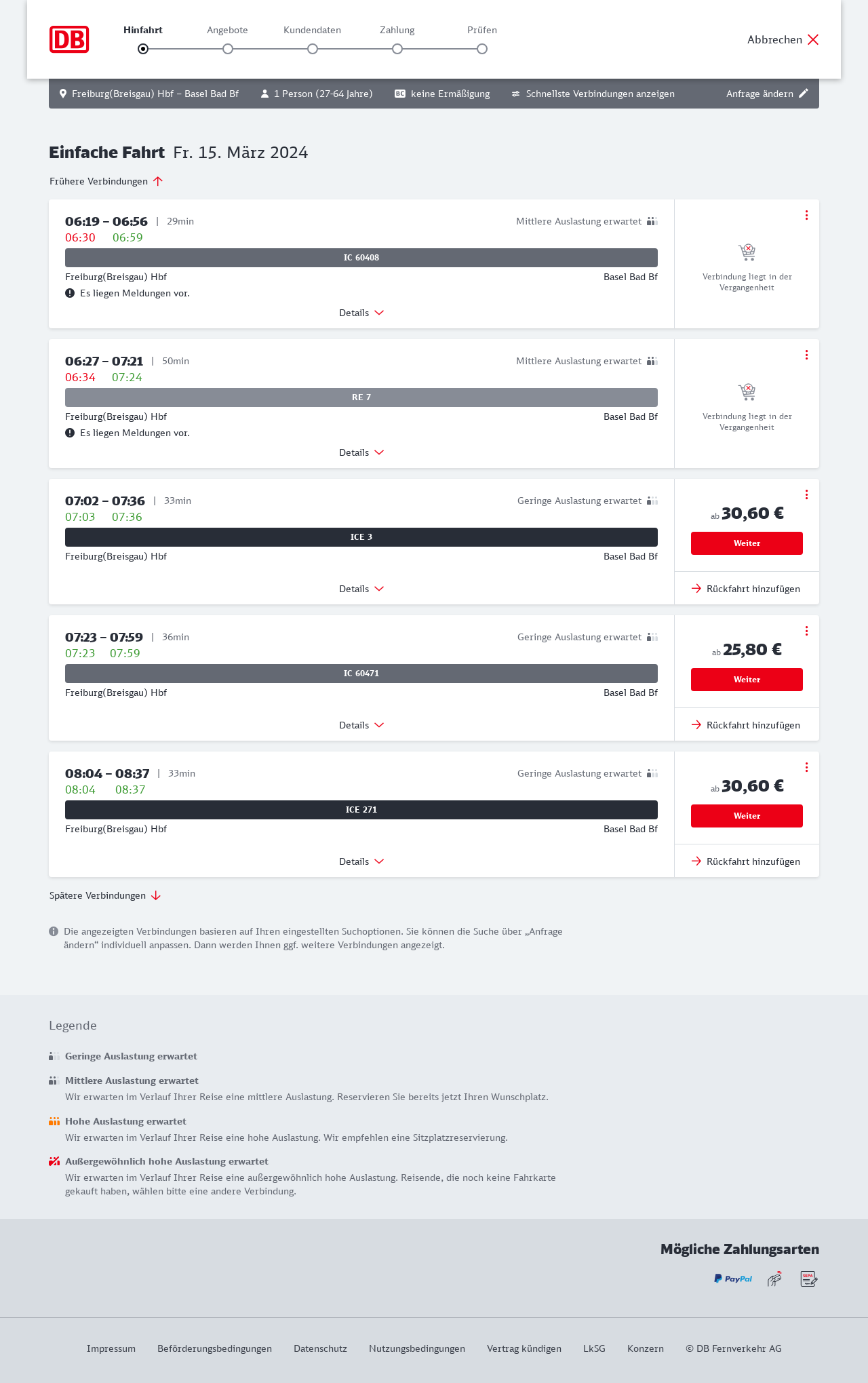Open Datenschutz footer link
This screenshot has height=1383, width=868.
click(320, 1348)
